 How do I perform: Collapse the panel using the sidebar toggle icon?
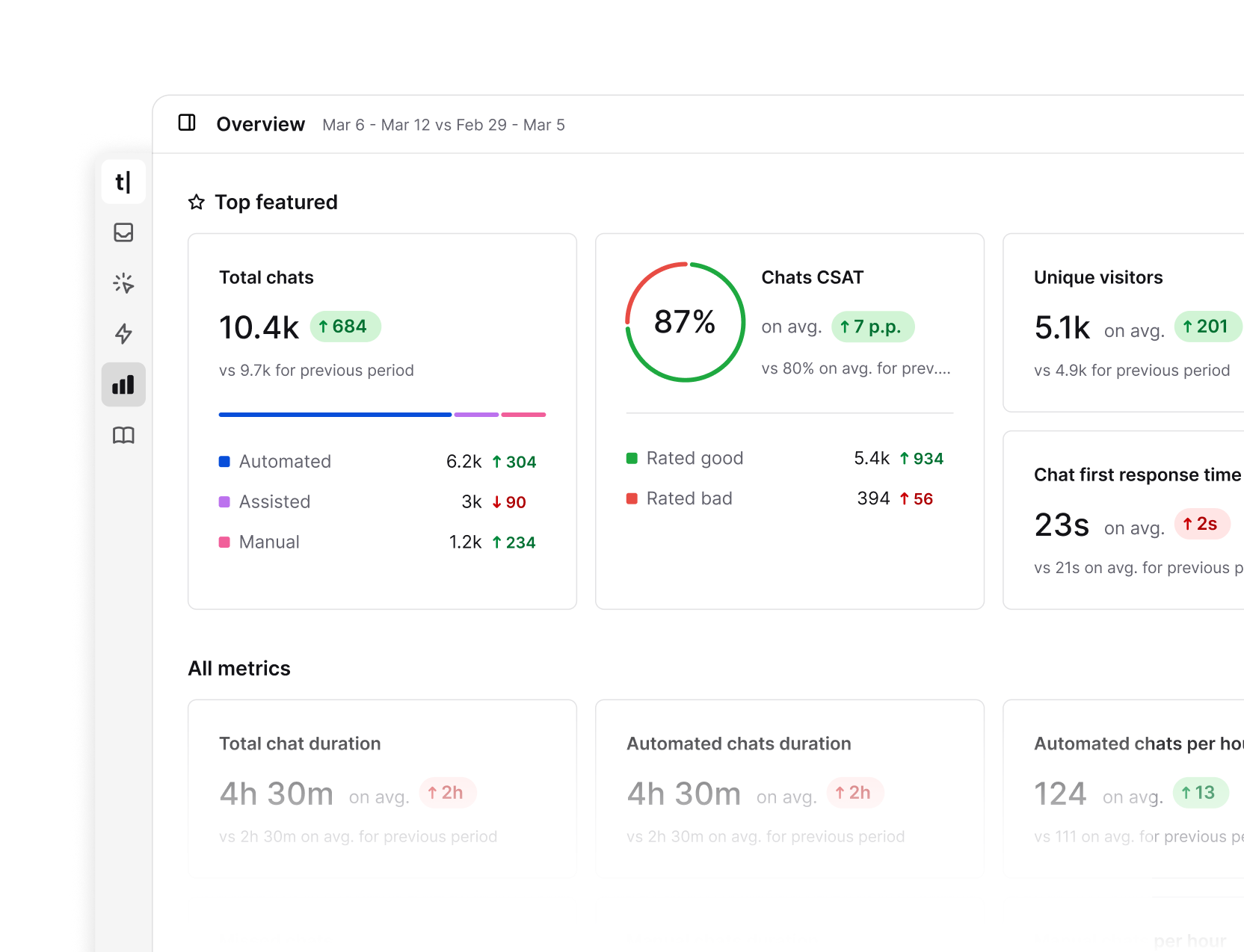point(187,123)
